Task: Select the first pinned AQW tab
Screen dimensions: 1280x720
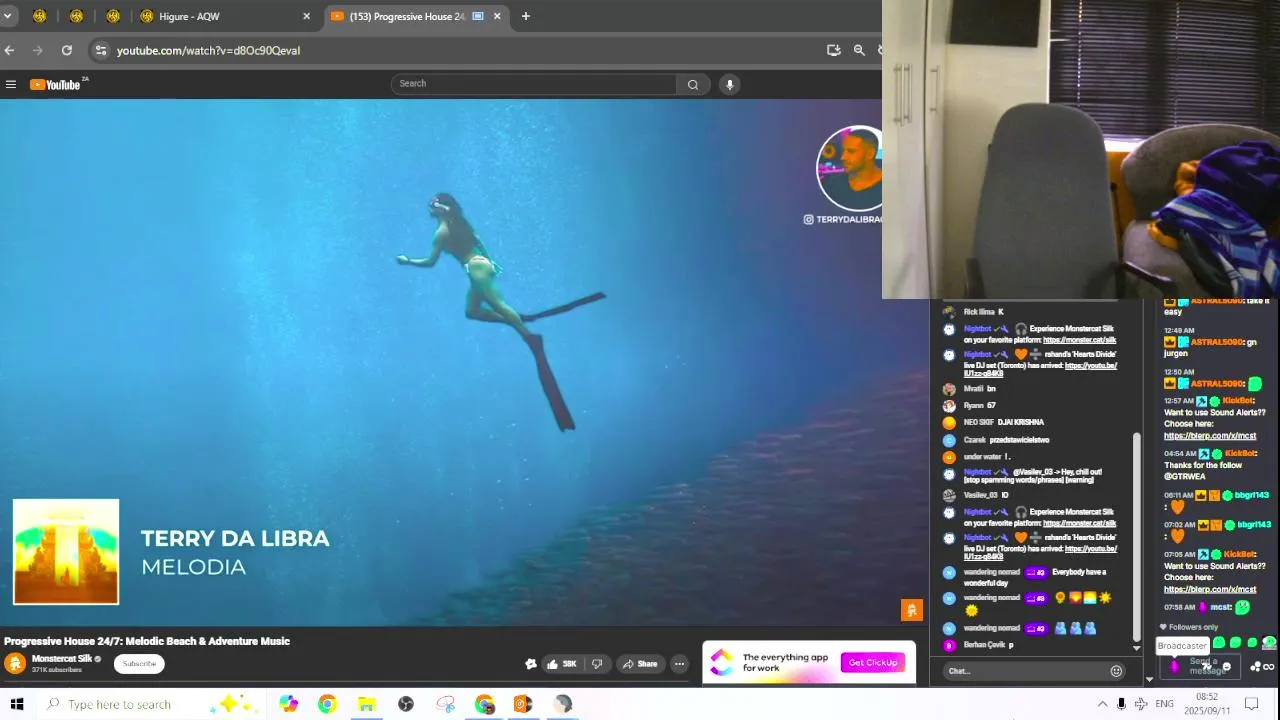Action: point(39,16)
